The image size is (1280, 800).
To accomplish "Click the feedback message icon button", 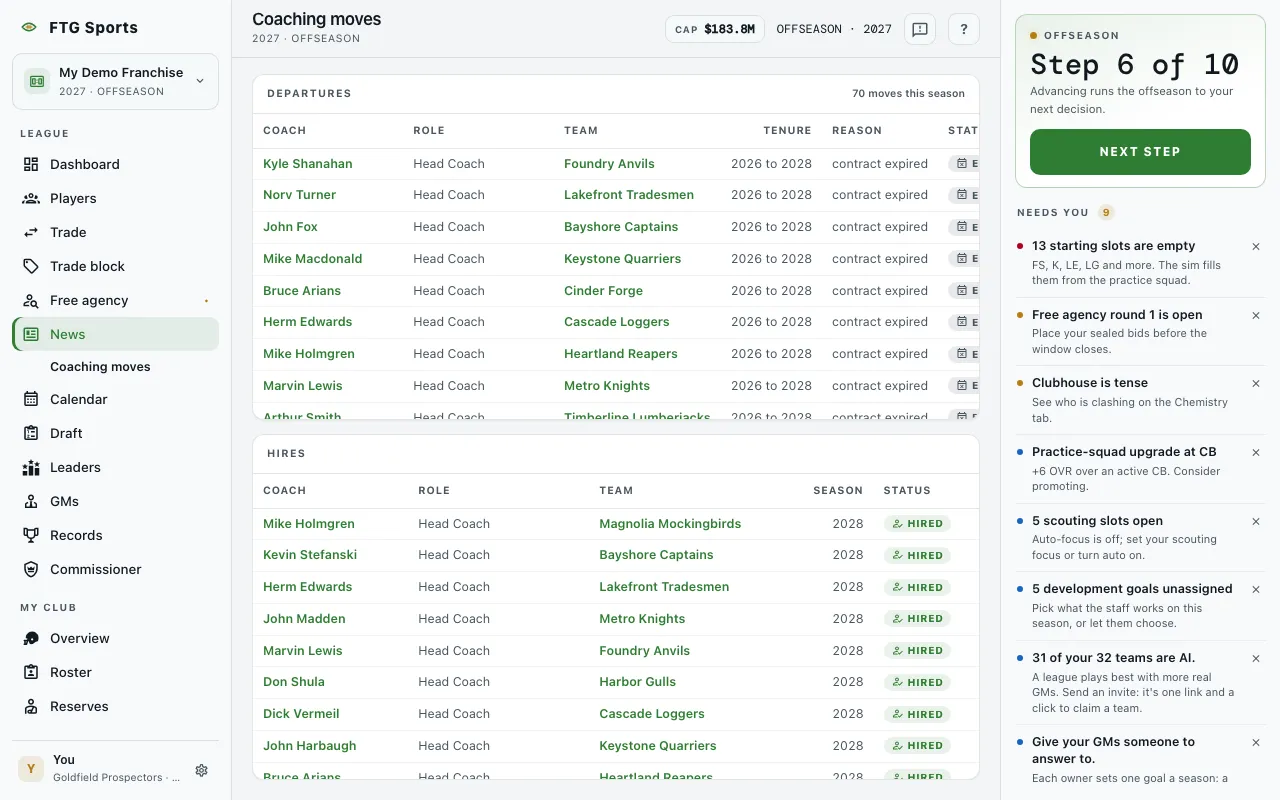I will tap(920, 29).
